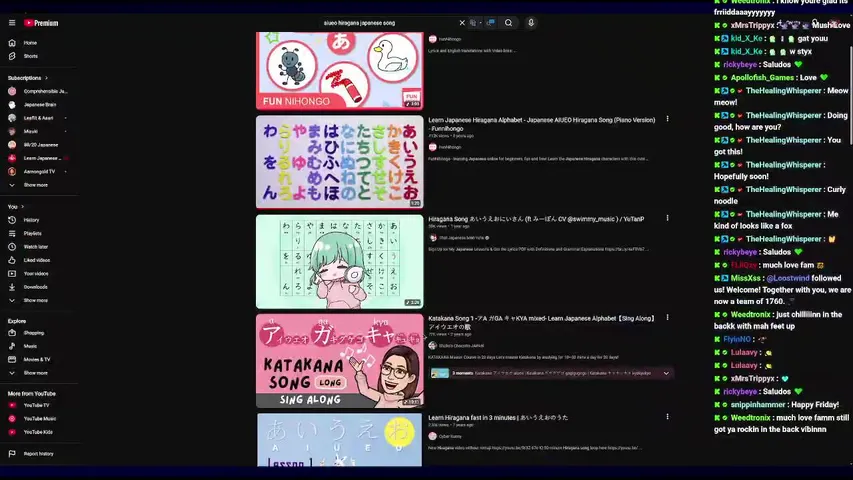Open Playlists in the sidebar
The height and width of the screenshot is (480, 853).
tap(26, 233)
